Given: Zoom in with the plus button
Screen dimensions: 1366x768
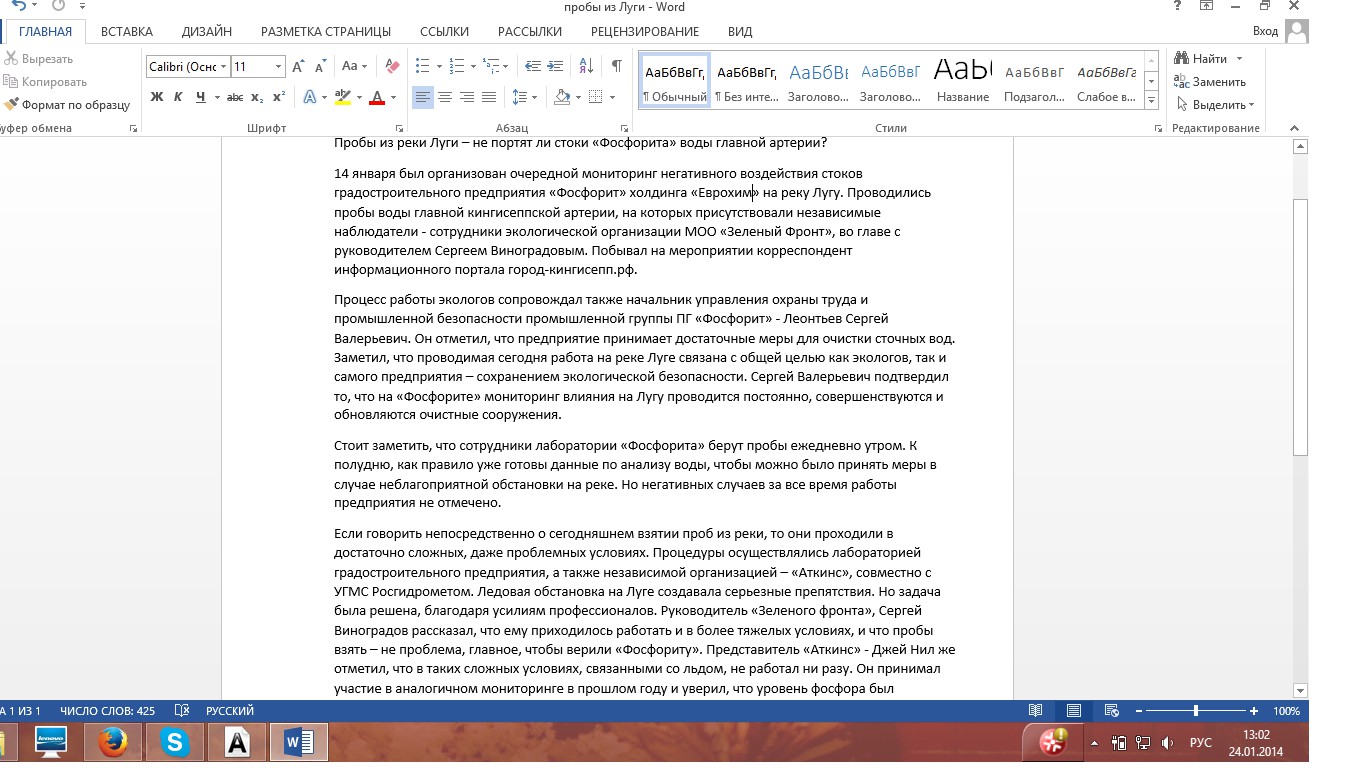Looking at the screenshot, I should coord(1256,711).
